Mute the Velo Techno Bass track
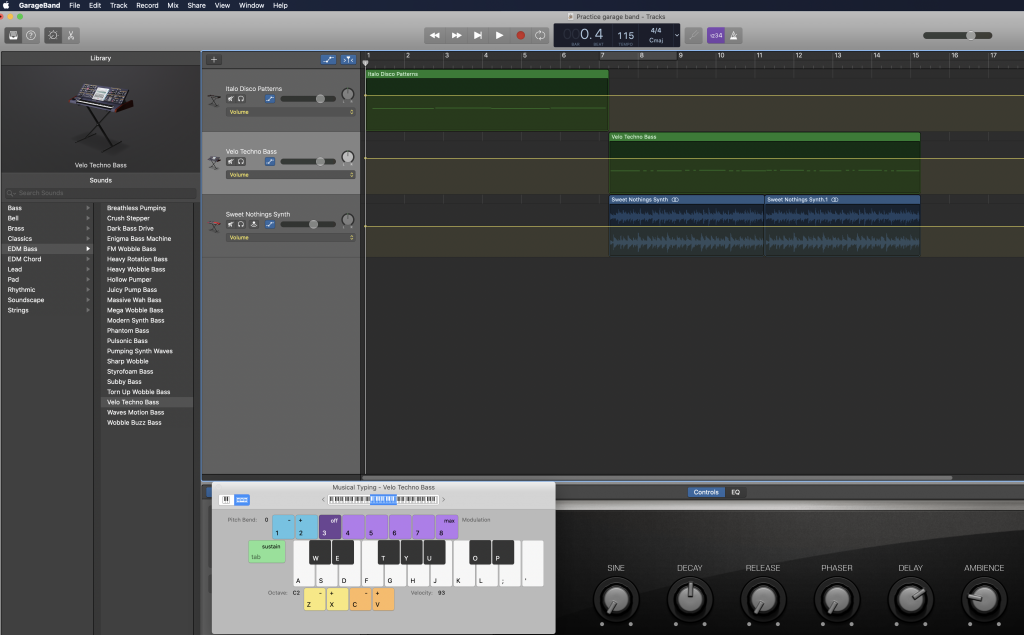1024x635 pixels. [231, 161]
